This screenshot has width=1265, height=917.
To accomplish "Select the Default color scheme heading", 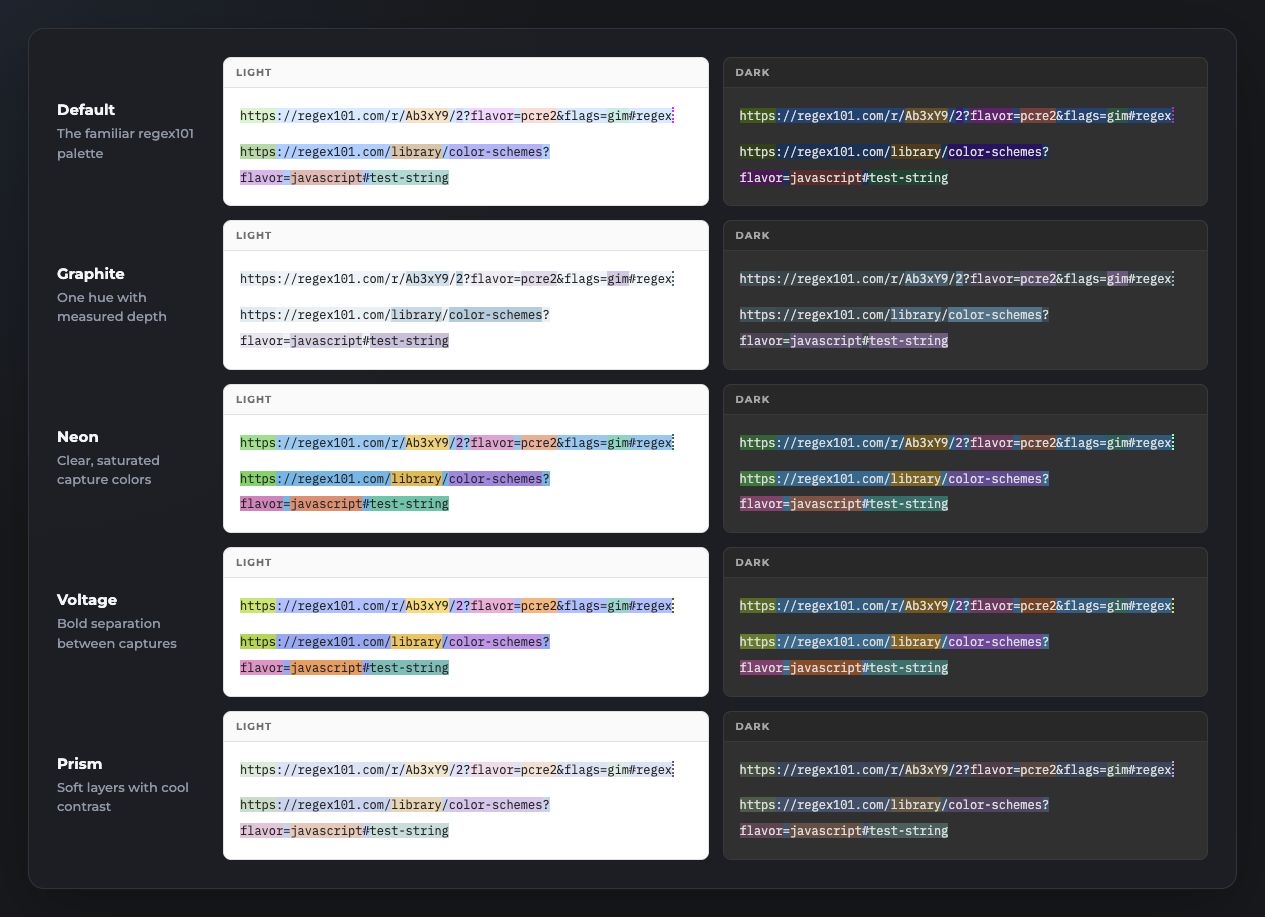I will pos(86,110).
